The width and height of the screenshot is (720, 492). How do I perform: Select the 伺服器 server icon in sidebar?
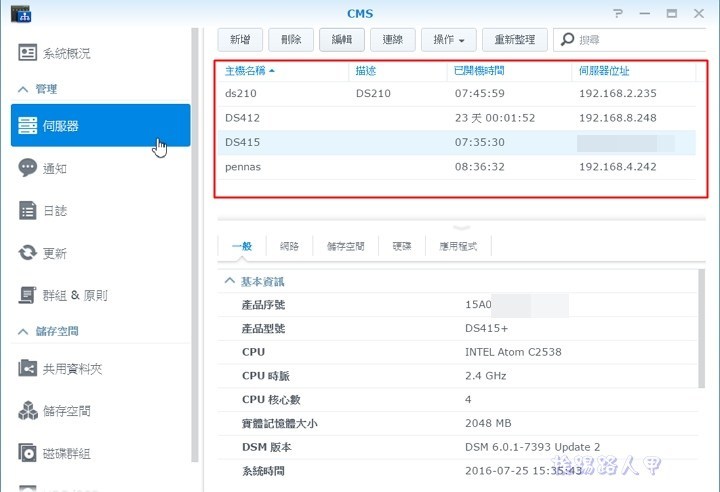[28, 126]
